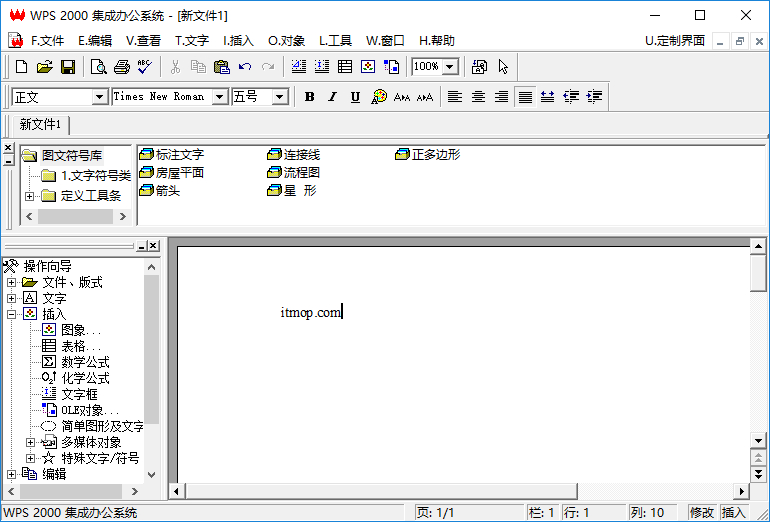Viewport: 770px width, 522px height.
Task: Create a new document with New icon
Action: point(22,66)
